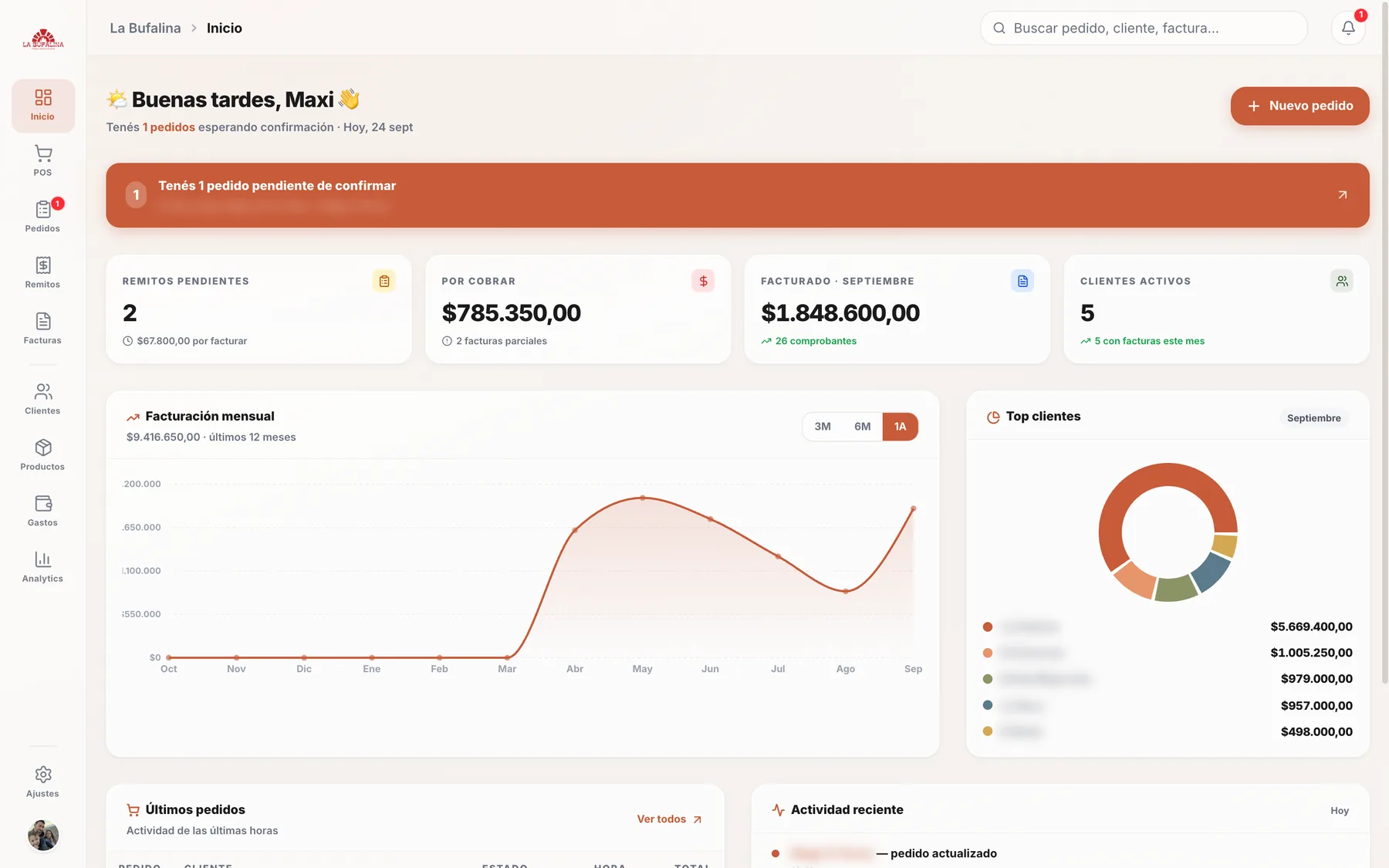Click the pending order confirmation banner text

coord(277,186)
